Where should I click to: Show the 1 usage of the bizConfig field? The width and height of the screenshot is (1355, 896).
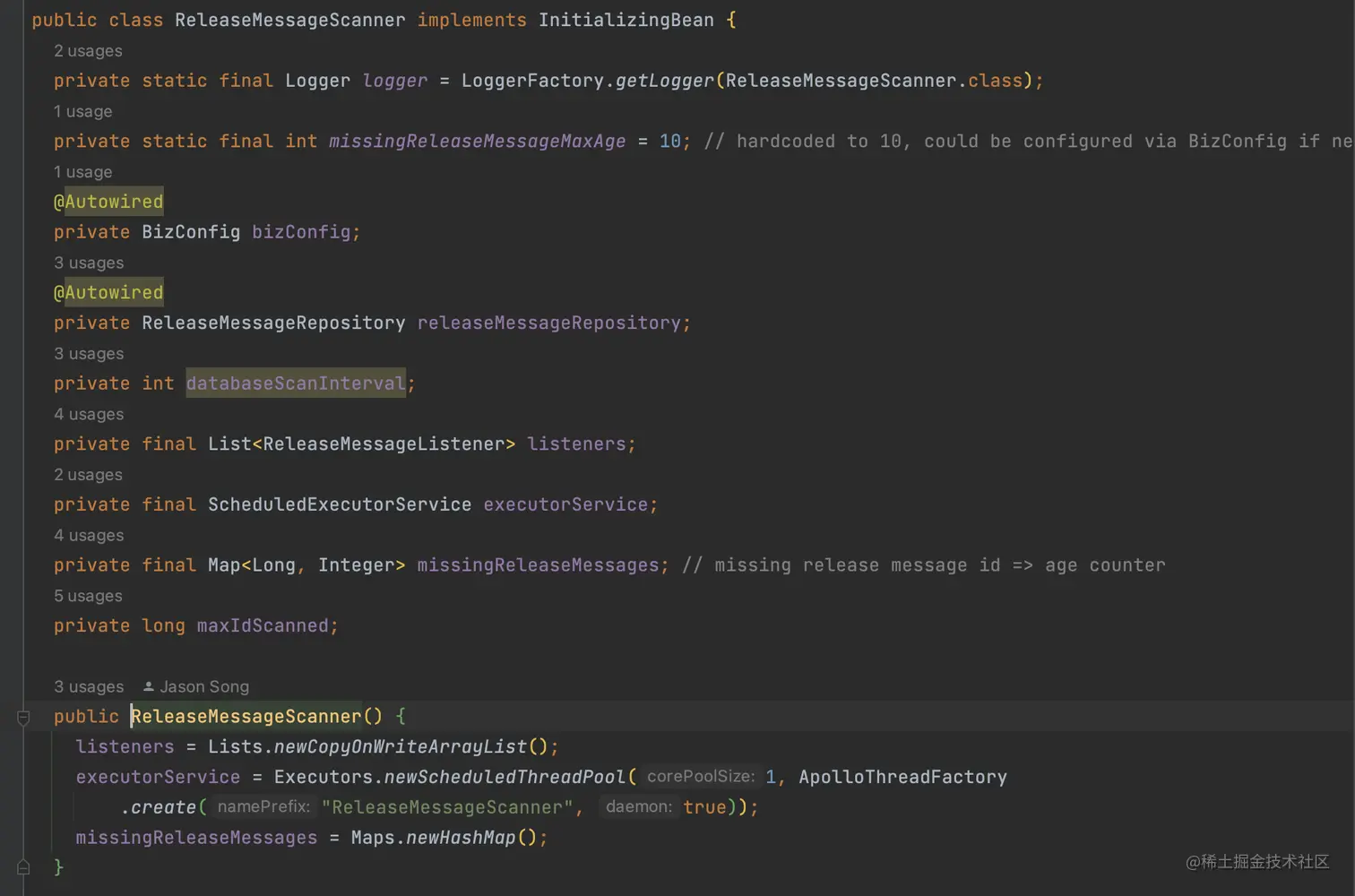(x=82, y=172)
